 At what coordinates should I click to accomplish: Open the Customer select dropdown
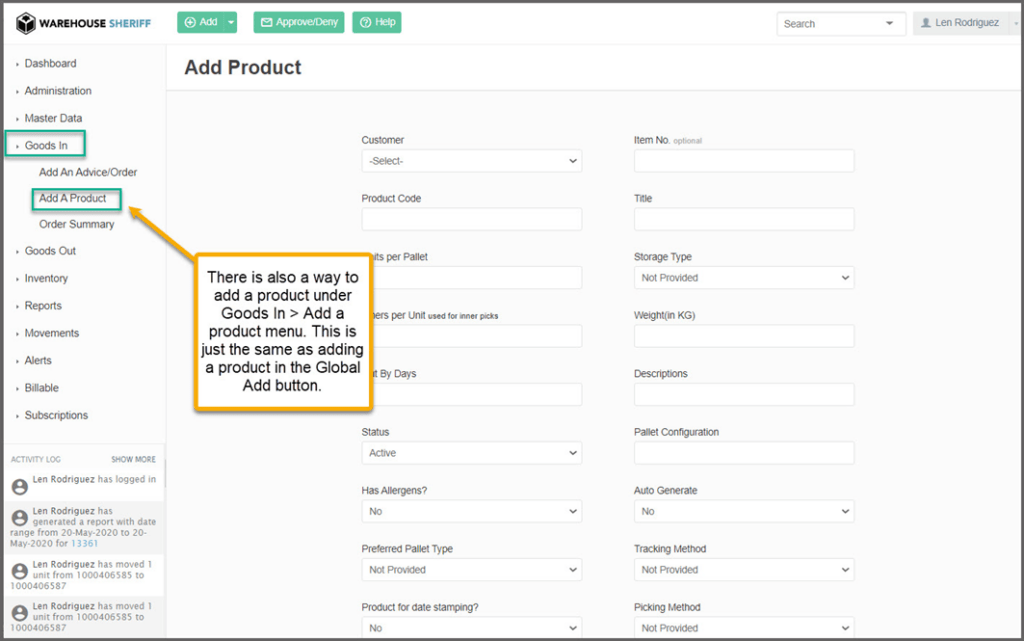[471, 161]
